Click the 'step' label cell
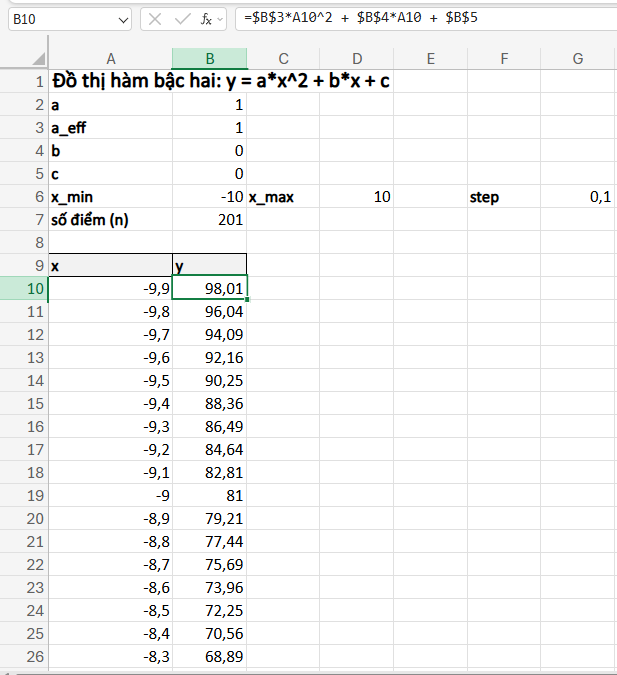This screenshot has width=617, height=675. [x=504, y=197]
